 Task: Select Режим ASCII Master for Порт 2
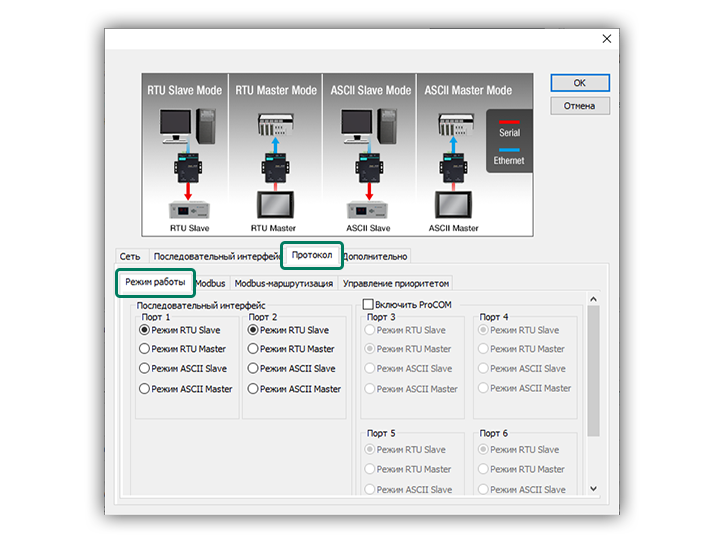253,389
